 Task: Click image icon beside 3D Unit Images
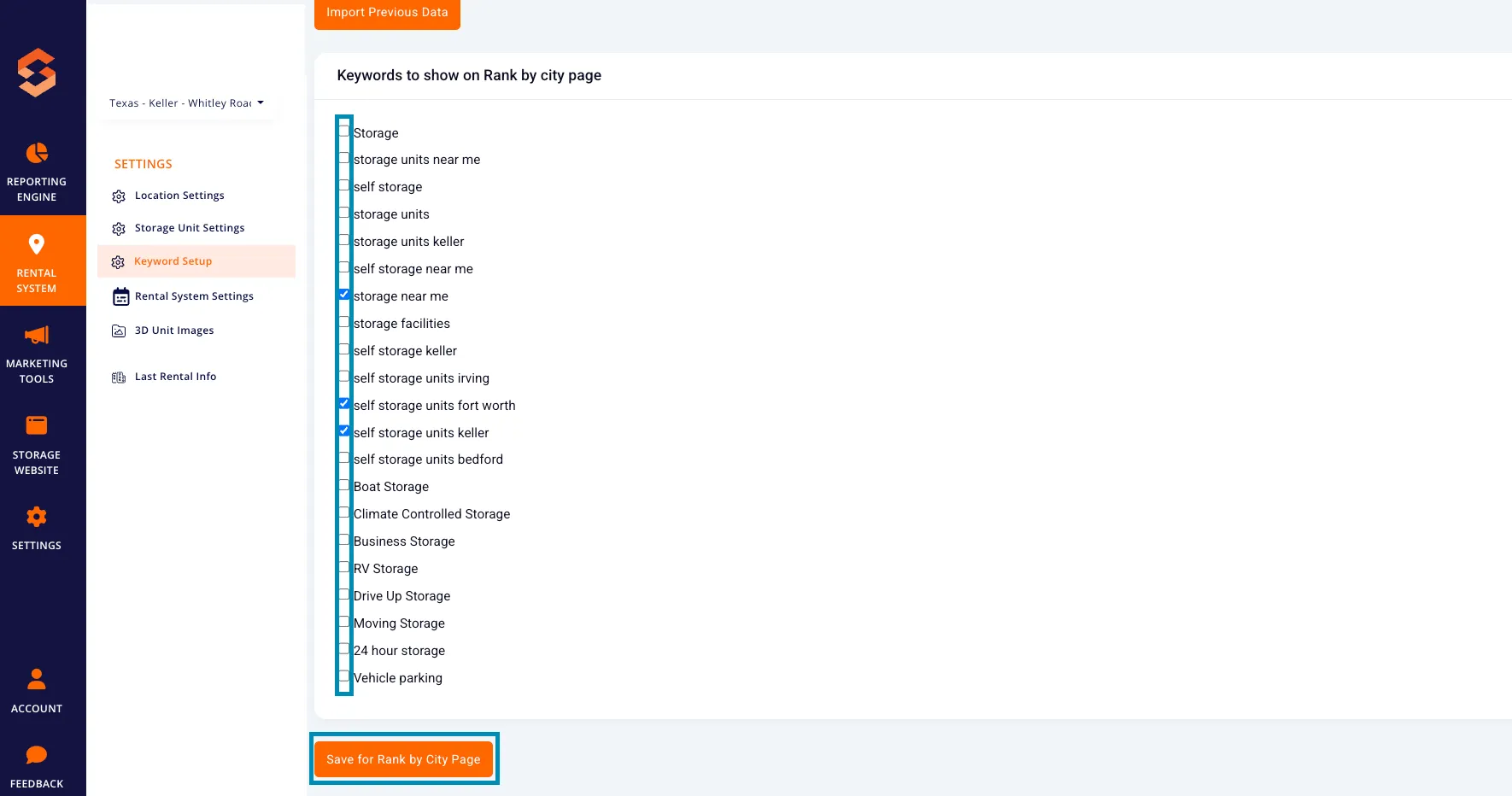point(119,331)
